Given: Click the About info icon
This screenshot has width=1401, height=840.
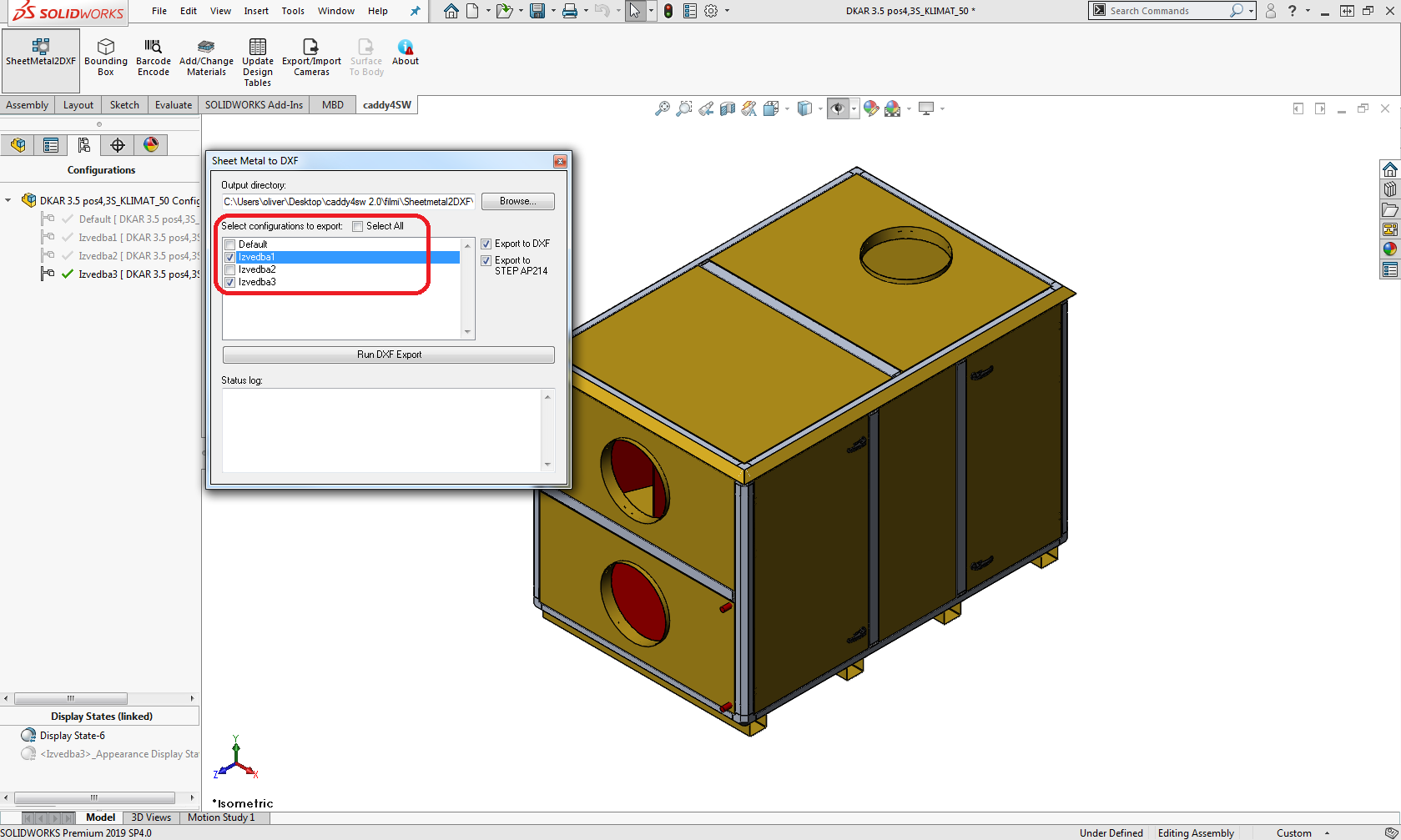Looking at the screenshot, I should coord(406,52).
